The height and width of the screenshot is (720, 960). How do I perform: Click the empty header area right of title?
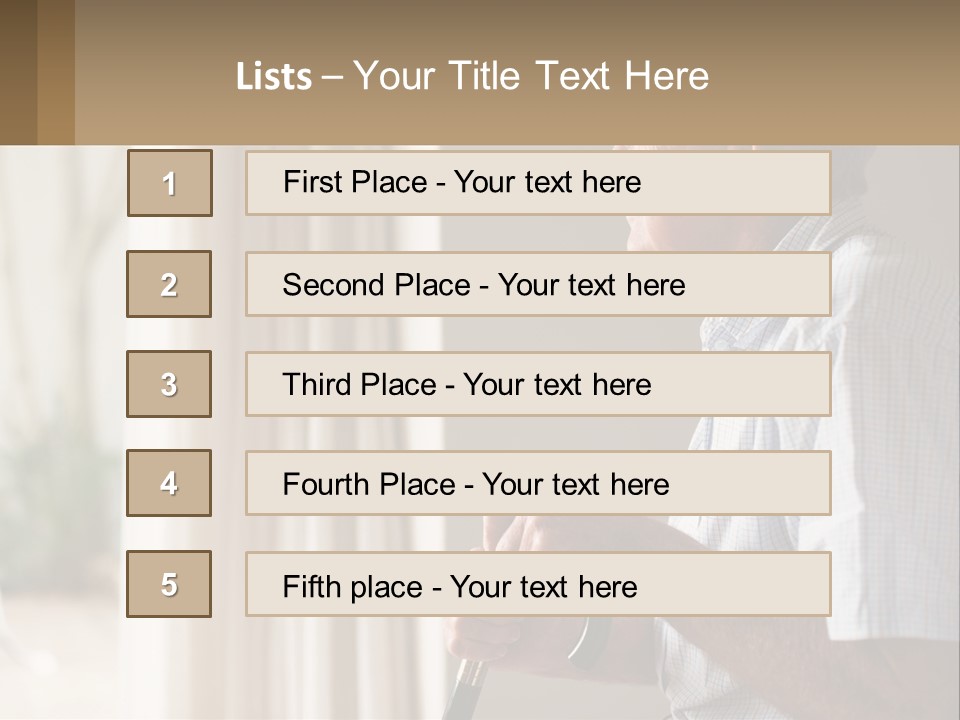(x=840, y=76)
